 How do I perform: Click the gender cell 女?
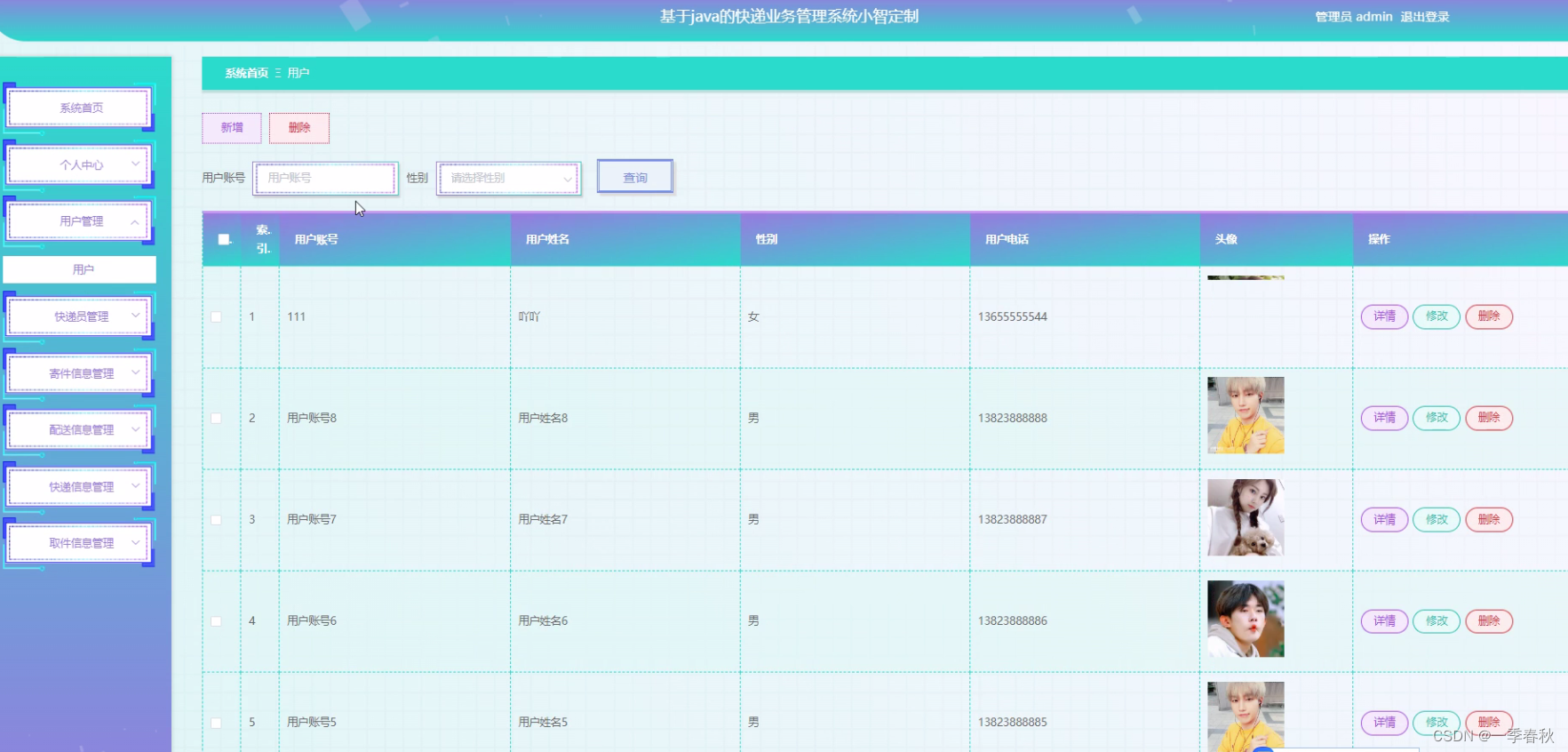tap(753, 316)
